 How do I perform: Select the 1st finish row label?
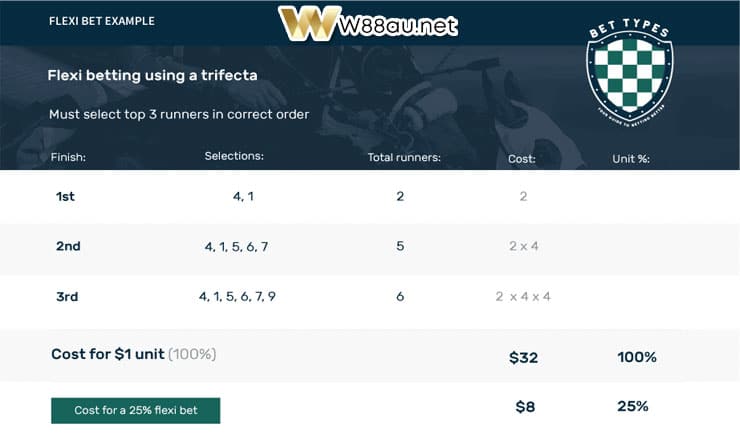[65, 196]
